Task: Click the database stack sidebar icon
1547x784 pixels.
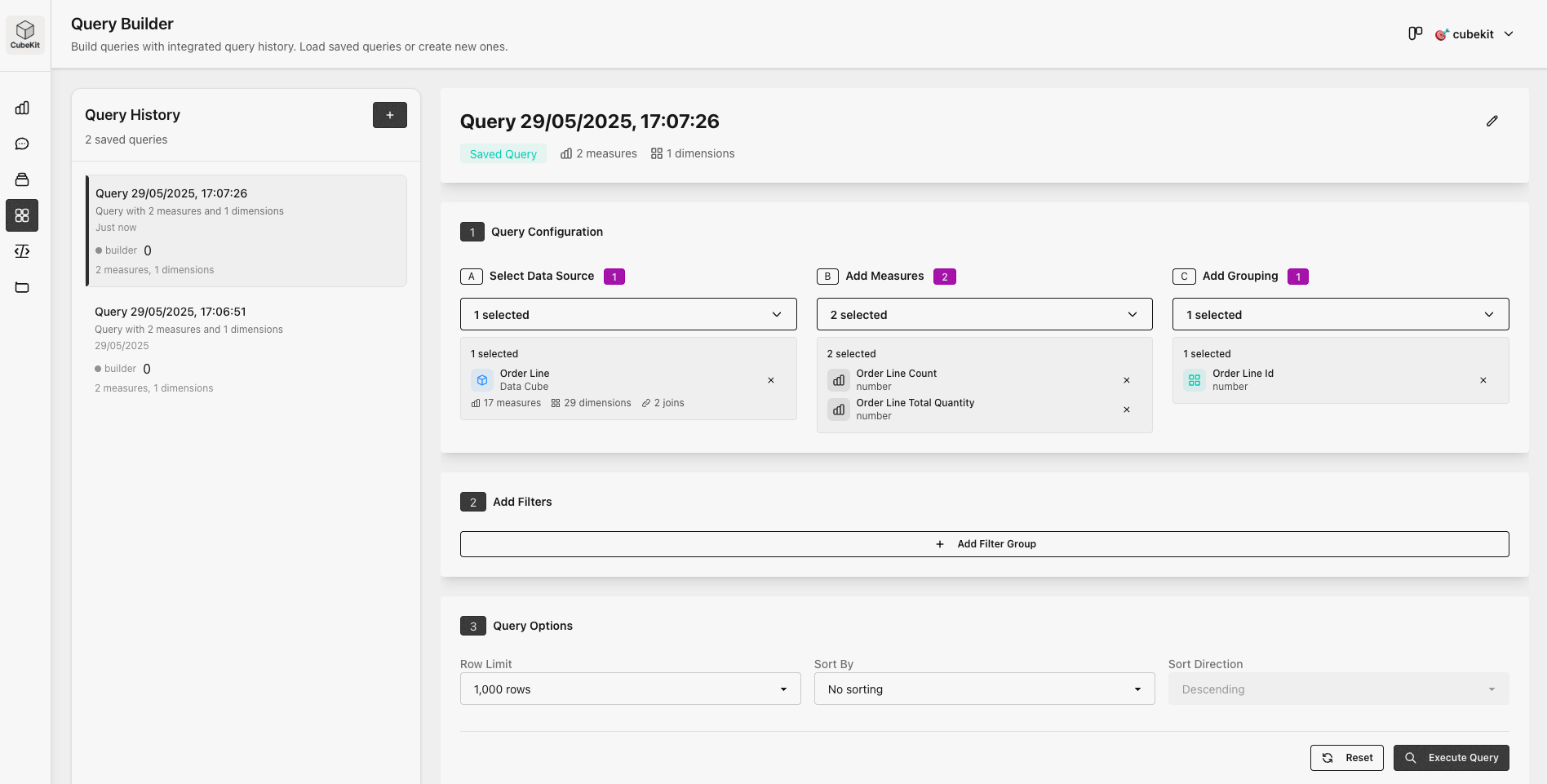Action: click(x=22, y=179)
